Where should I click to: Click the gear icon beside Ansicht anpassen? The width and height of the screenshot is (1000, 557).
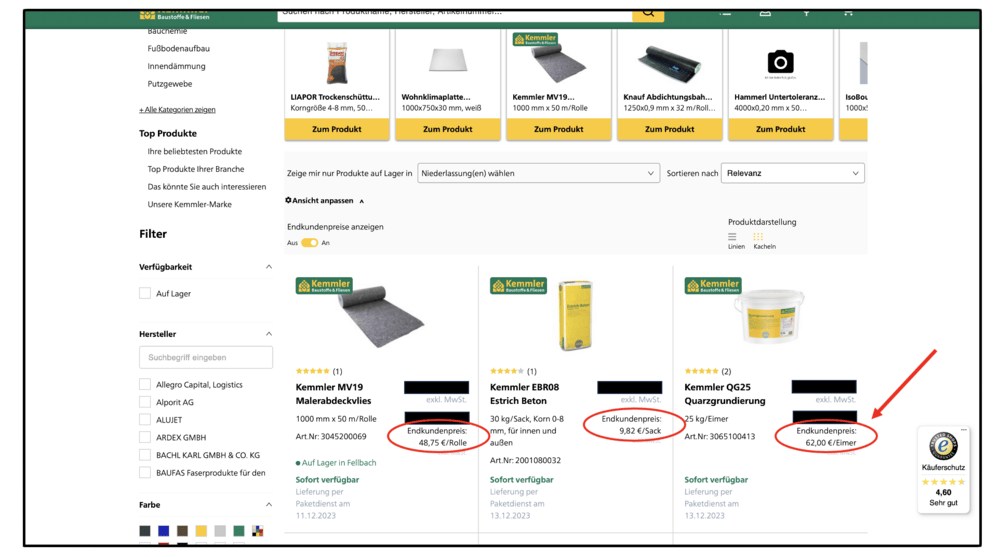288,200
